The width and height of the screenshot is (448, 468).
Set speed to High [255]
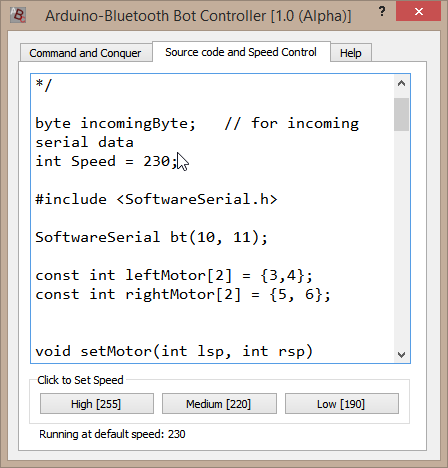coord(97,404)
